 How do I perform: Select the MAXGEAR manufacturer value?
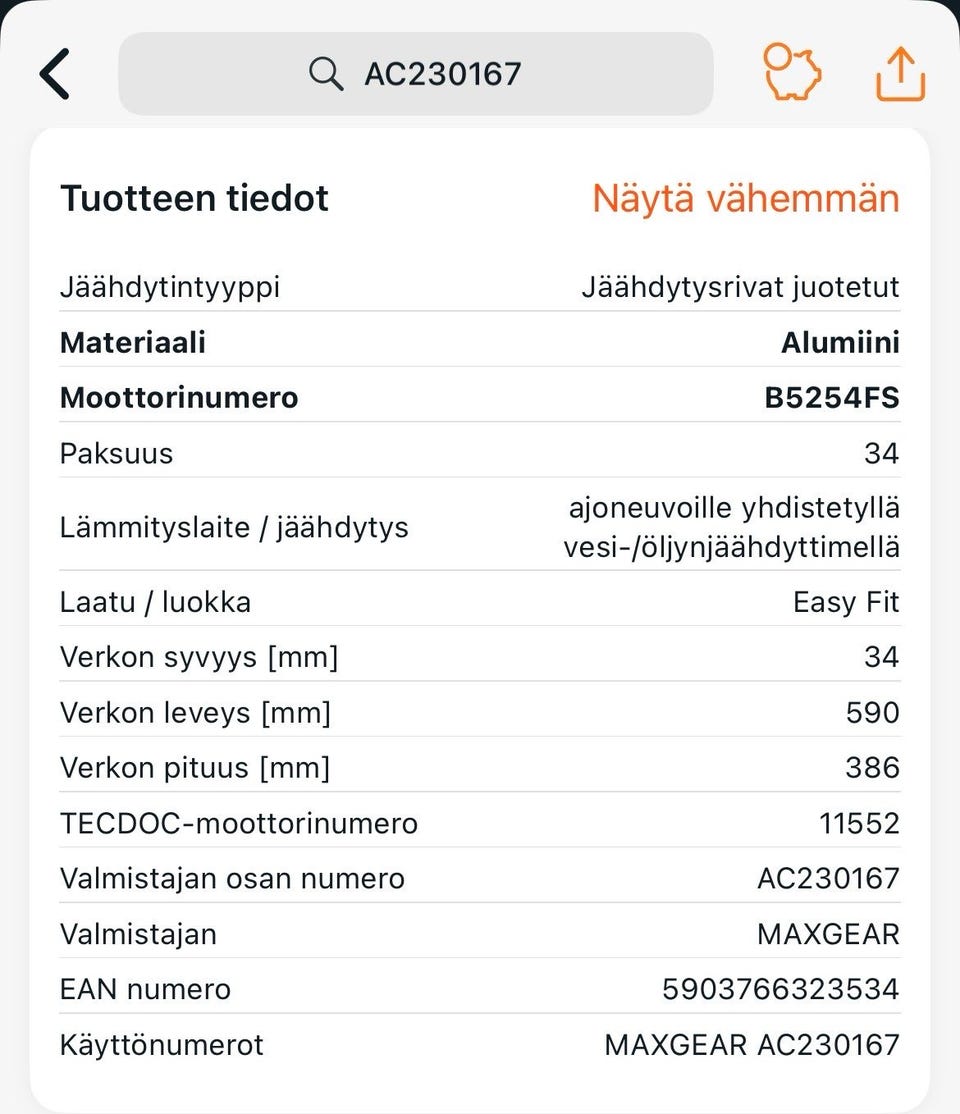(x=829, y=934)
